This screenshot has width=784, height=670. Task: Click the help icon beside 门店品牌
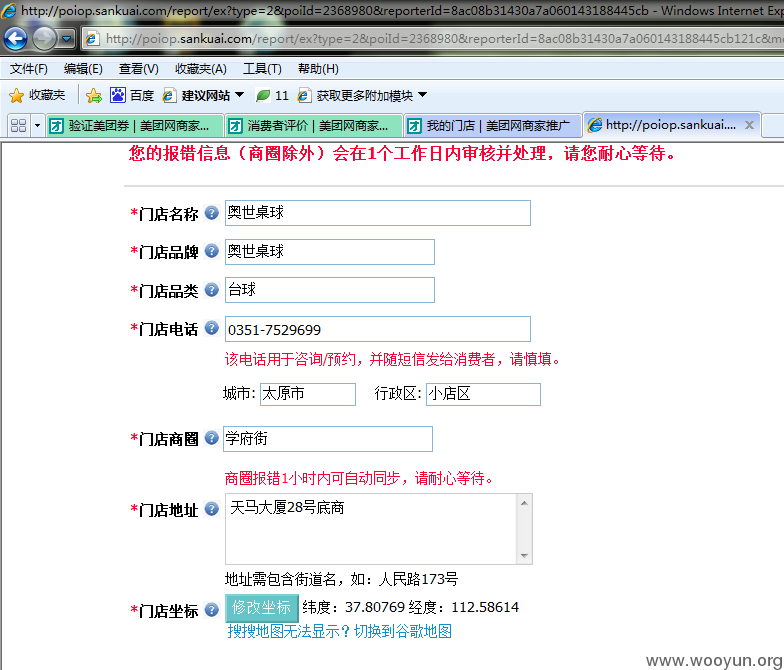pyautogui.click(x=212, y=251)
